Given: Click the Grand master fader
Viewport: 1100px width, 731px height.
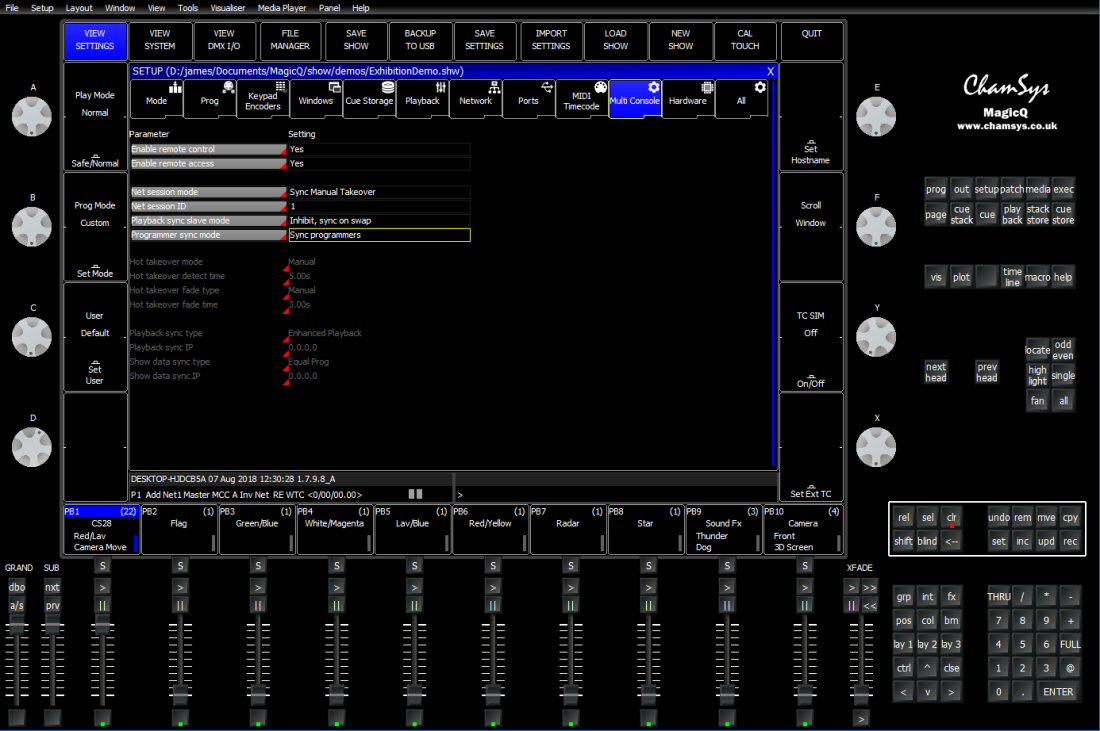Looking at the screenshot, I should tap(17, 626).
